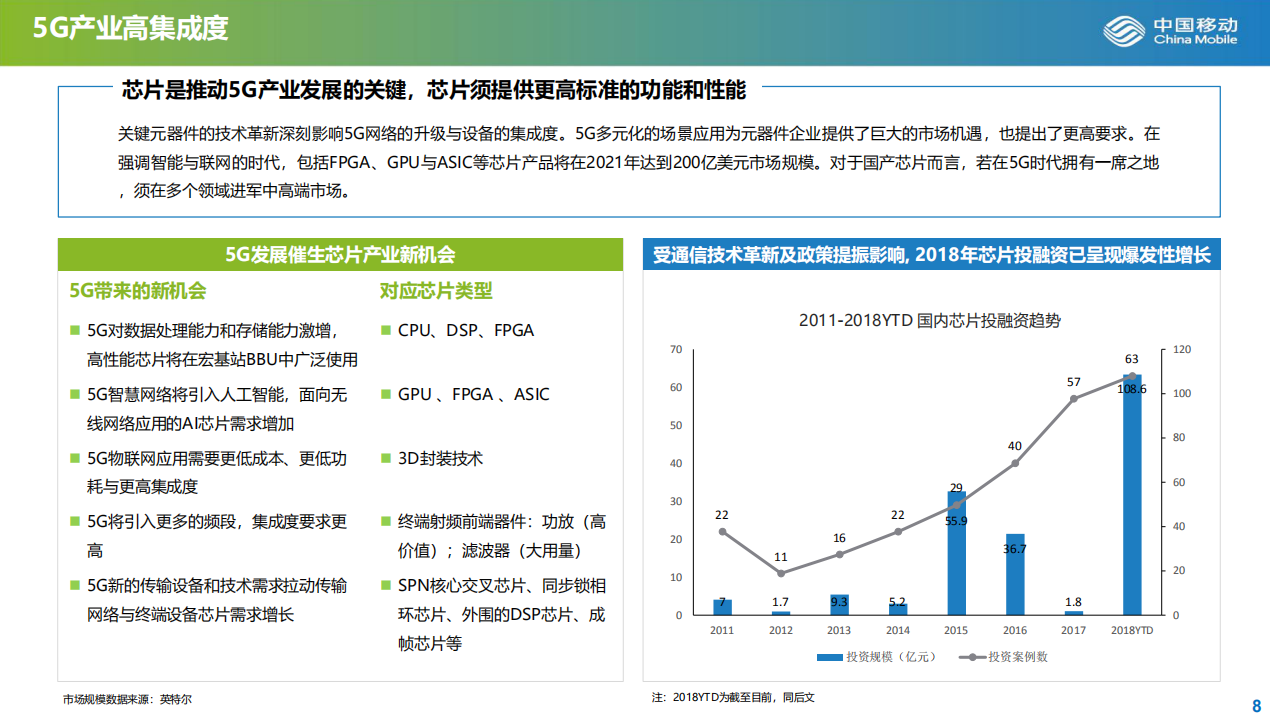Click the left-axis value 70
Viewport: 1270px width, 714px height.
coord(676,349)
